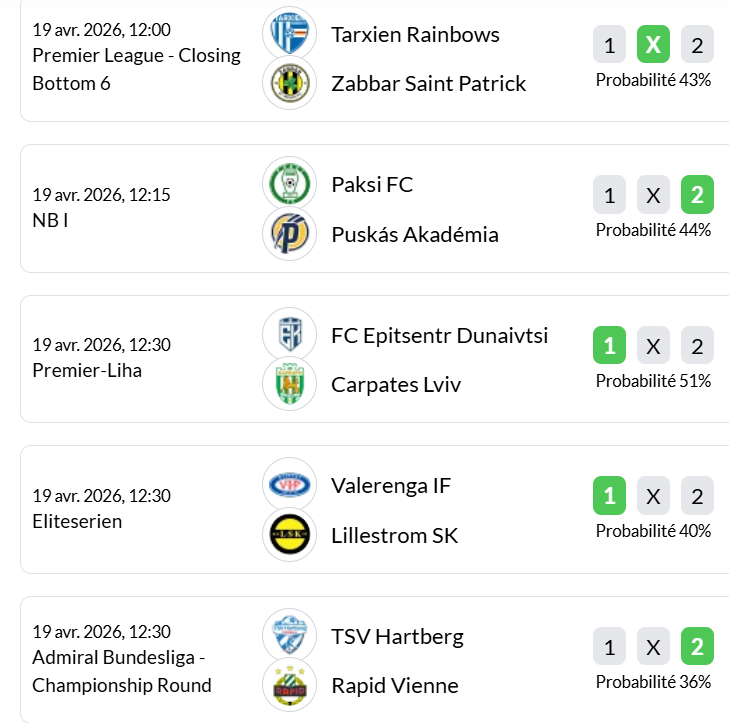Open the Tarxien Rainbows team name link
This screenshot has height=723, width=729.
[415, 34]
